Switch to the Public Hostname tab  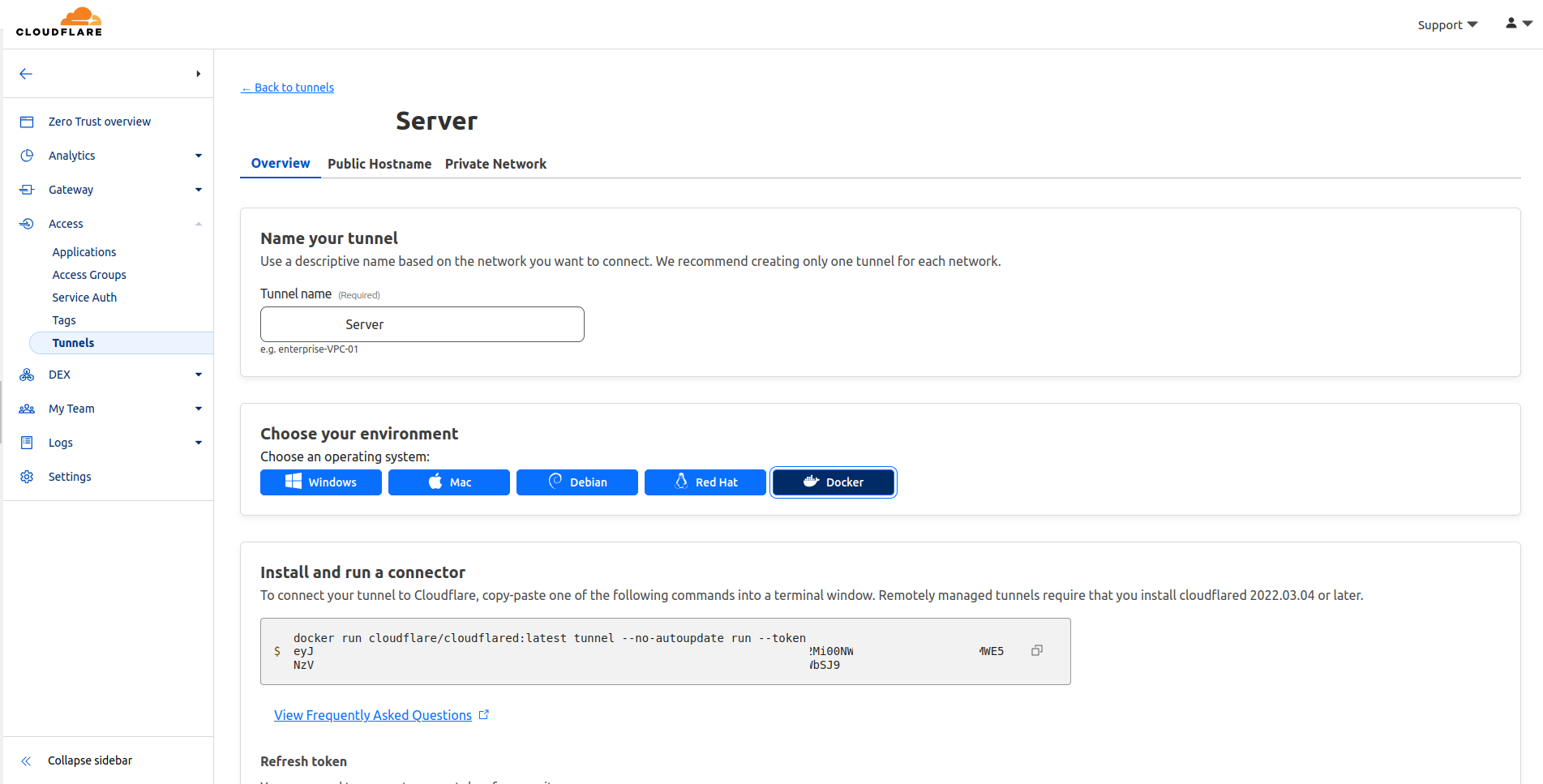(x=379, y=164)
